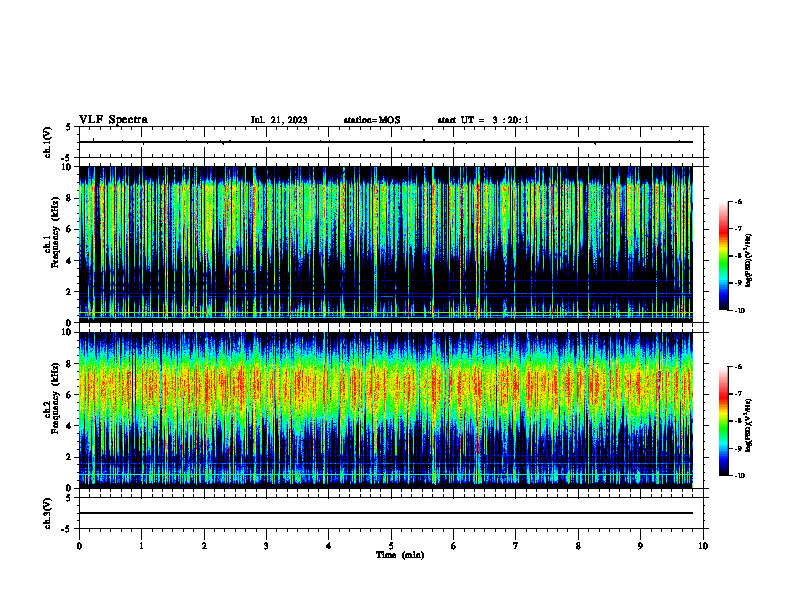Click the ch.1 voltage waveform trace

pyautogui.click(x=385, y=142)
